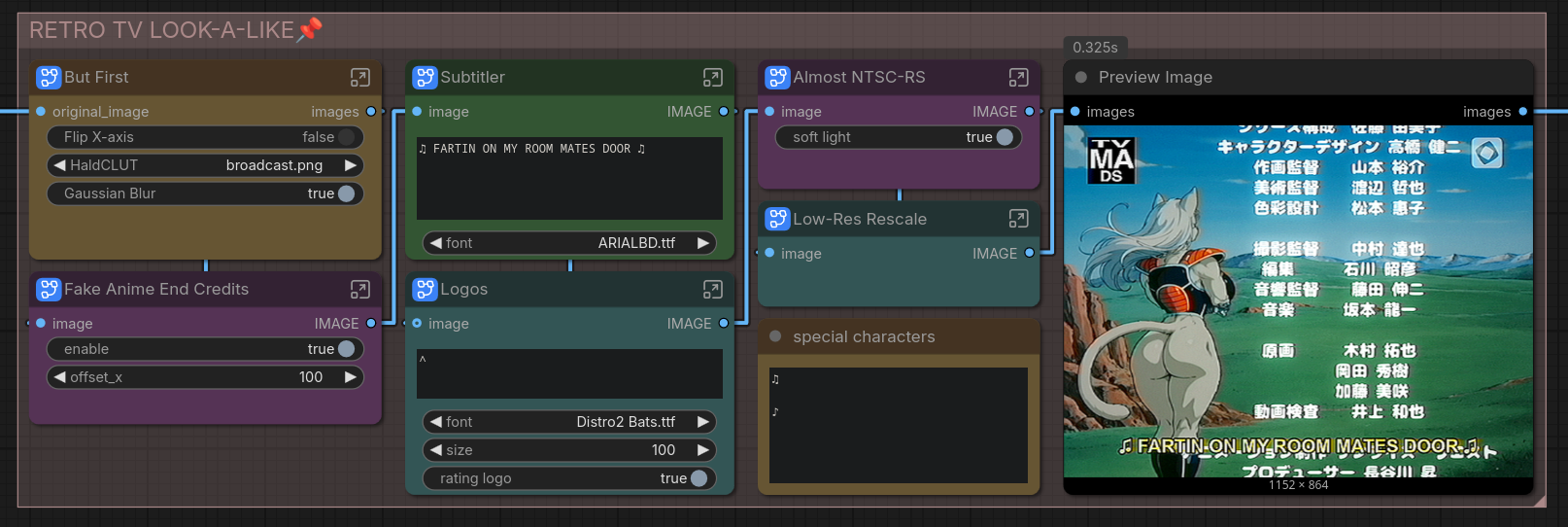
Task: Click But First images output port
Action: coord(371,112)
